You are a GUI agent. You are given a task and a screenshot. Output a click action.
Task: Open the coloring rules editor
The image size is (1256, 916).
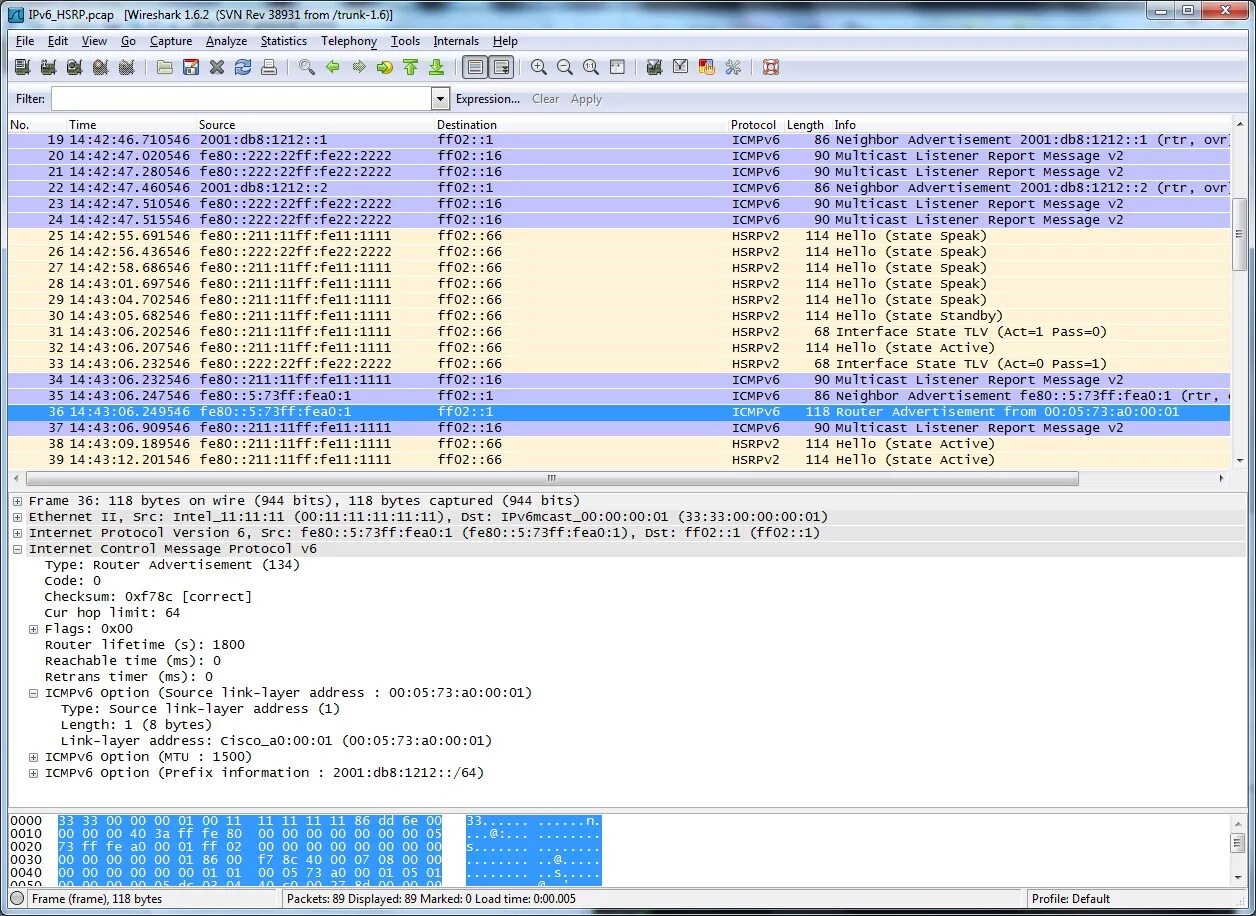707,67
